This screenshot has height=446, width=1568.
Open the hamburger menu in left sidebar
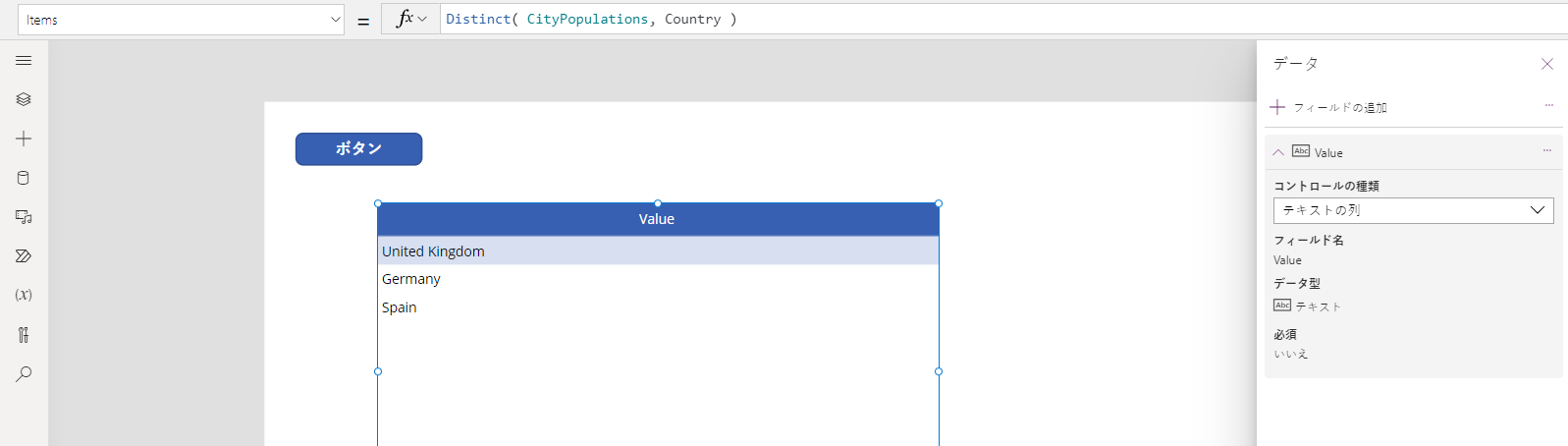coord(24,61)
